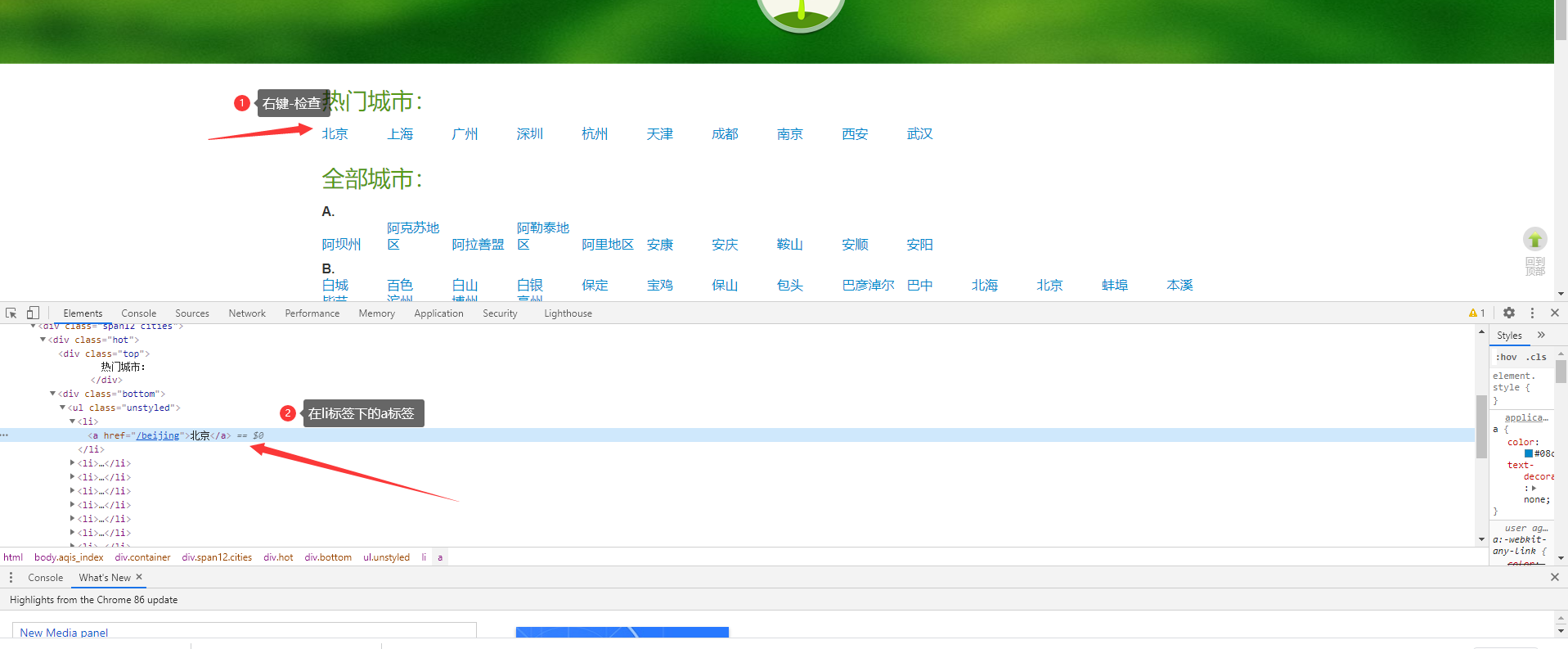Open the drawer's three-dot menu
The height and width of the screenshot is (649, 1568).
point(11,577)
